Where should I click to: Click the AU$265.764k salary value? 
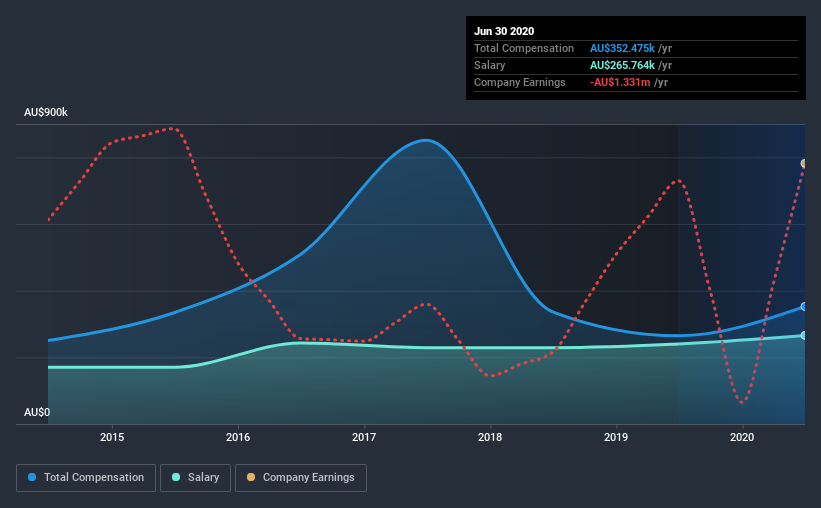623,65
